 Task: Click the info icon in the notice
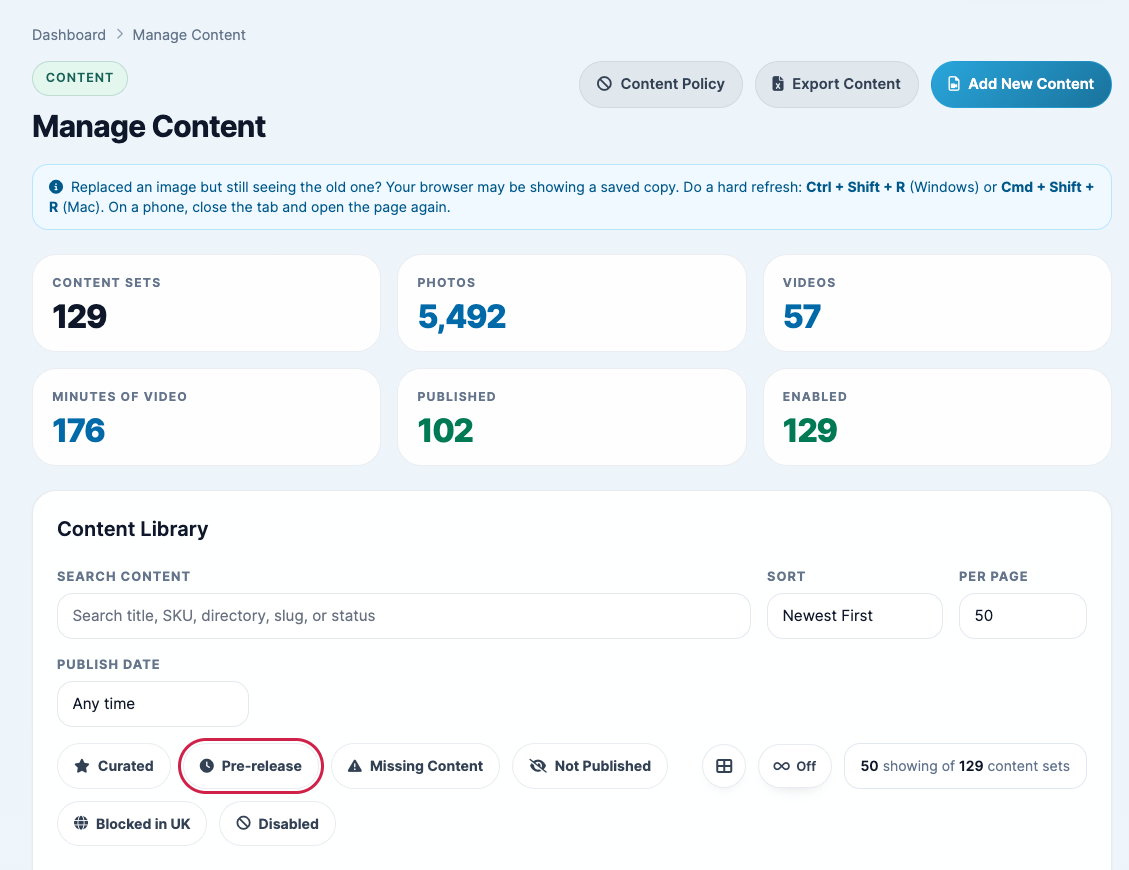tap(55, 187)
